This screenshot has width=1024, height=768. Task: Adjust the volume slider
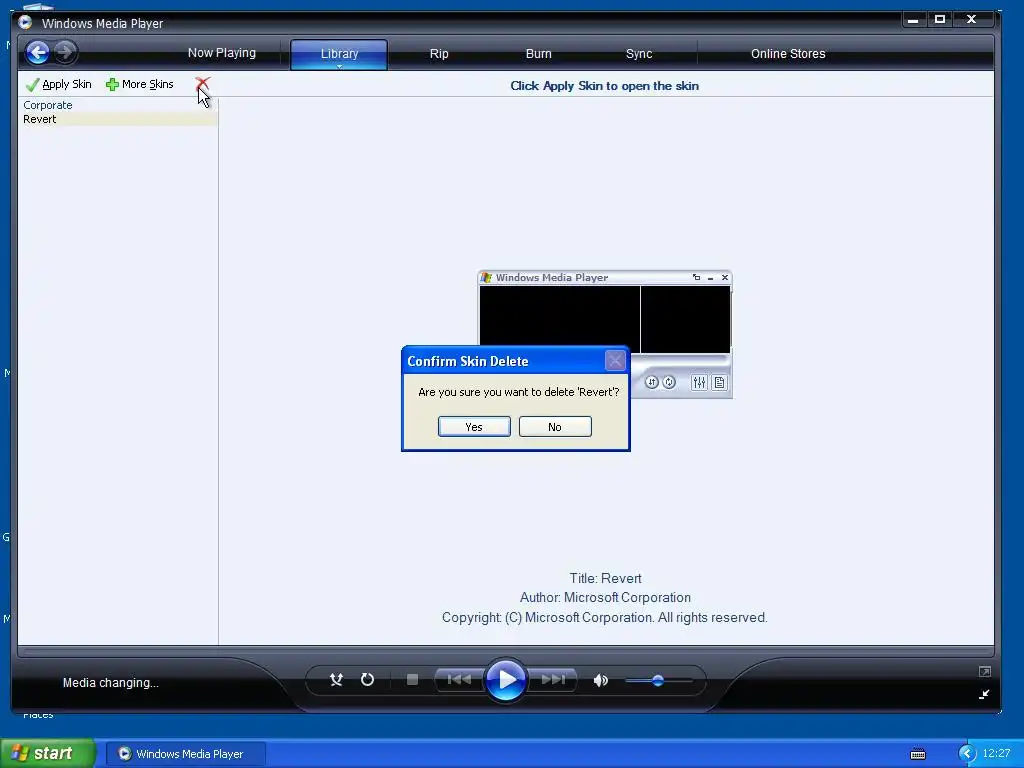[658, 680]
